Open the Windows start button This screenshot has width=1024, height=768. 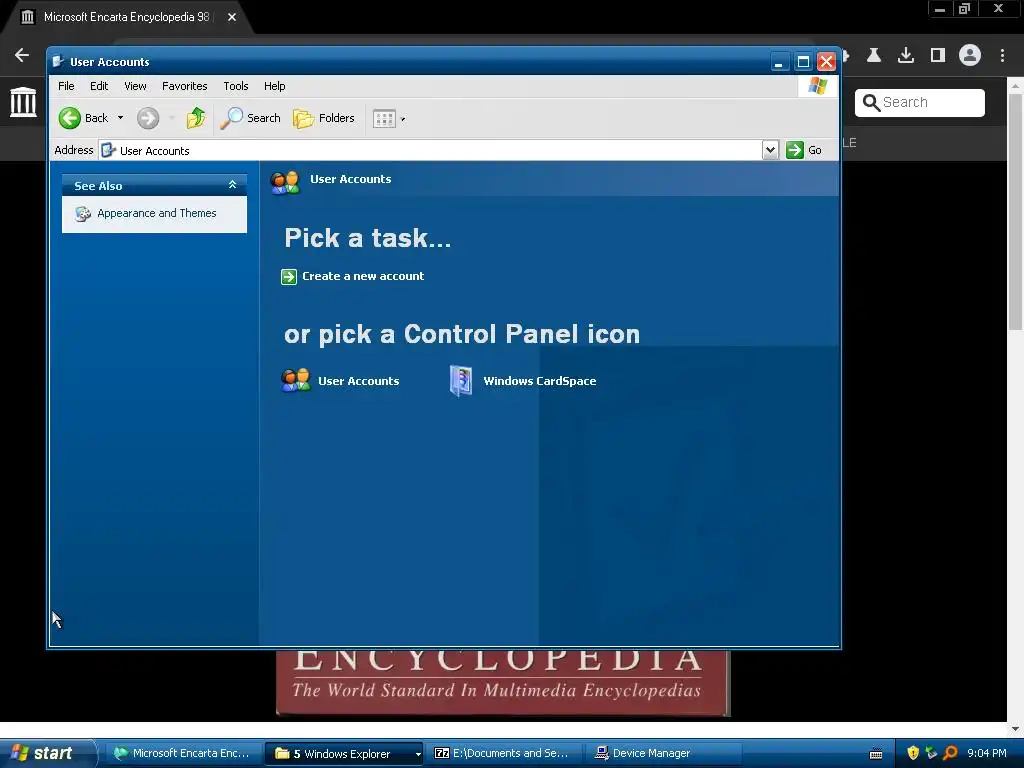48,753
